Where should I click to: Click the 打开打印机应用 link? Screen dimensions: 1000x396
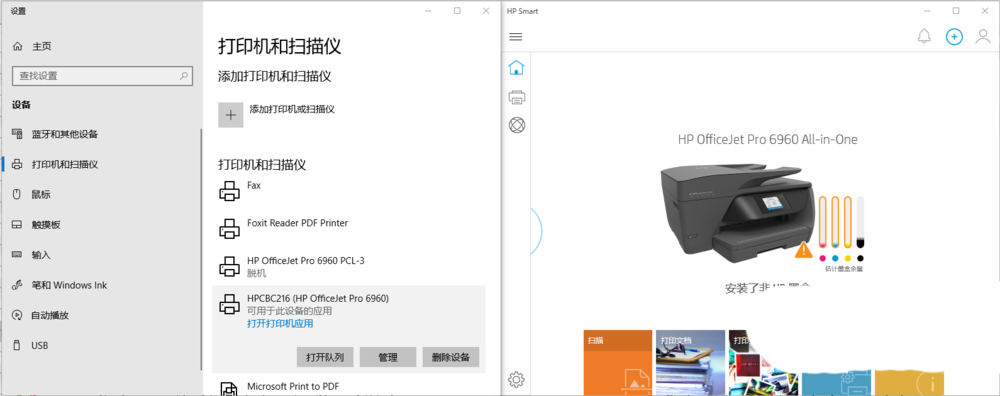280,324
